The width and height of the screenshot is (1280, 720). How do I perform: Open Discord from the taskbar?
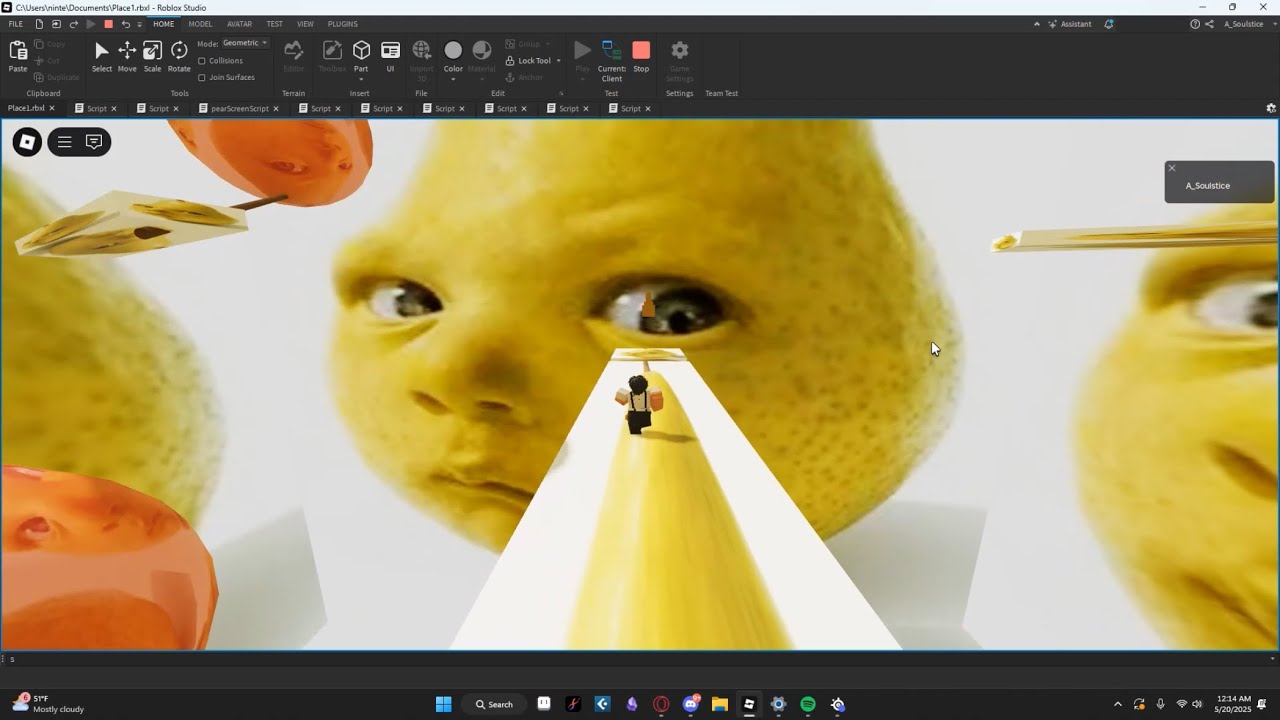pos(690,704)
